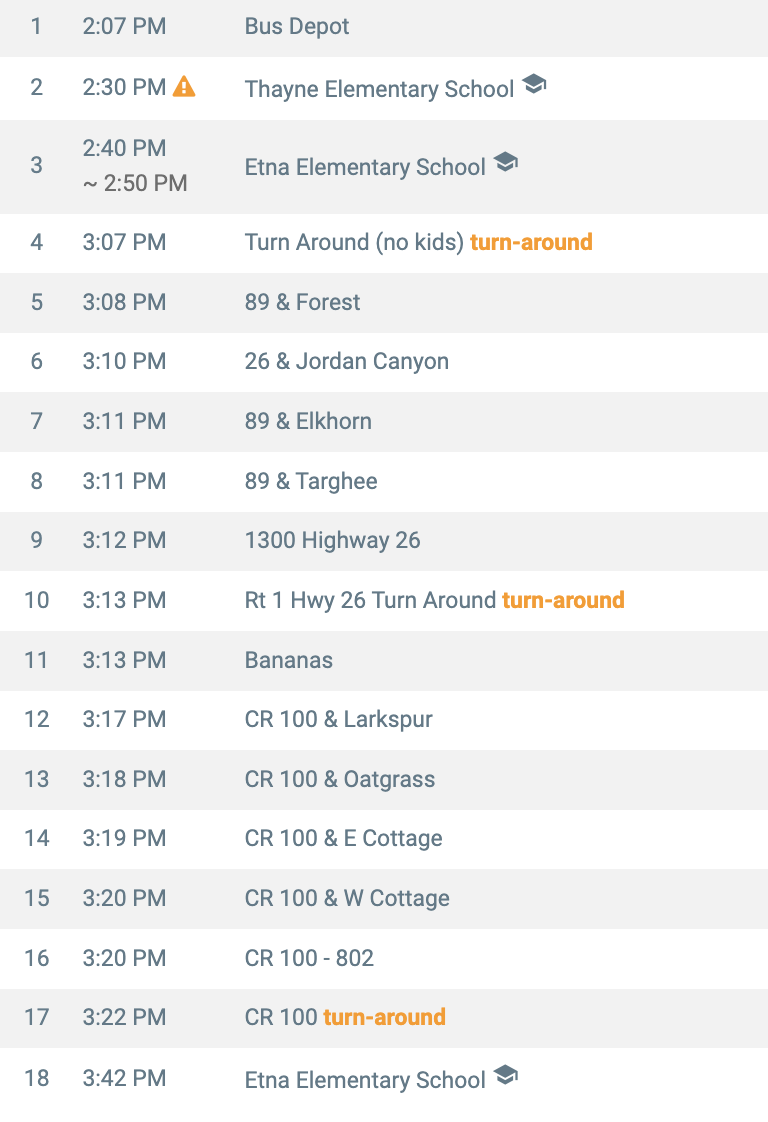Click the CR 100 & Larkspur stop
This screenshot has width=768, height=1122.
[x=338, y=719]
